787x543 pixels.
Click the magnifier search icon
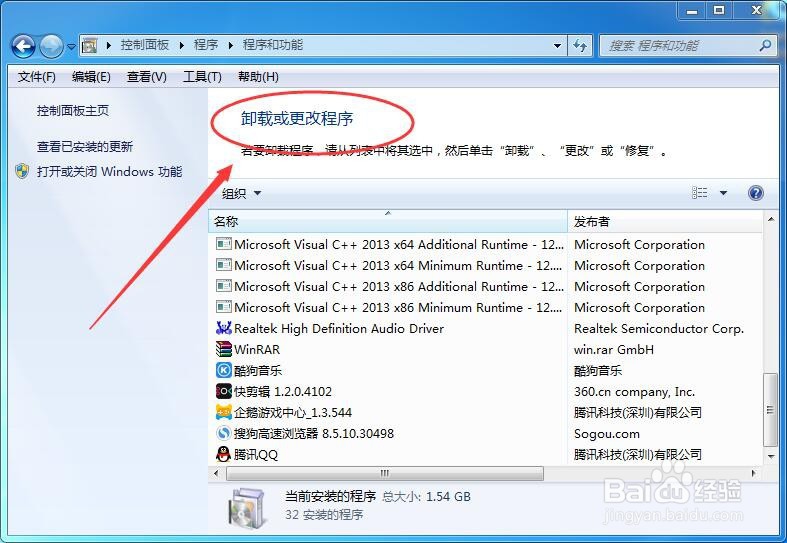point(765,46)
